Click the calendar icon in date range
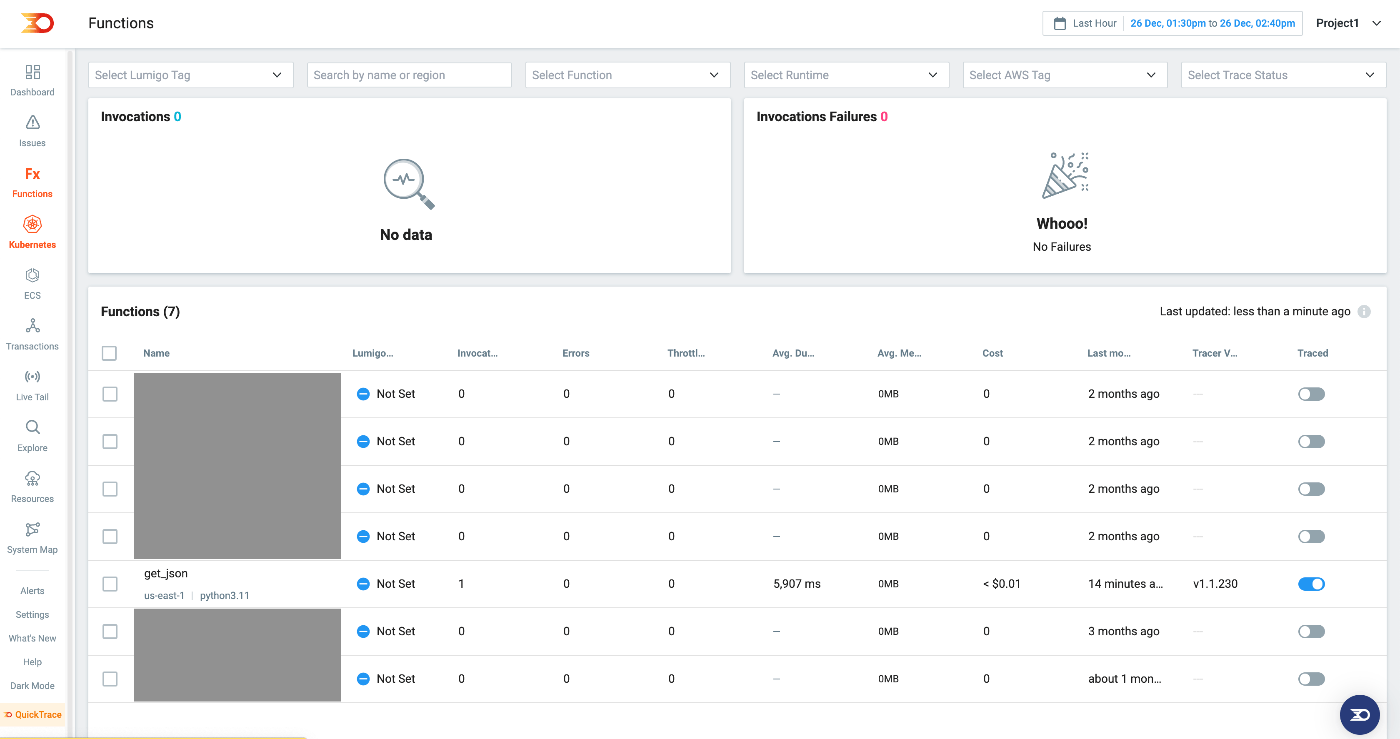 (x=1060, y=23)
